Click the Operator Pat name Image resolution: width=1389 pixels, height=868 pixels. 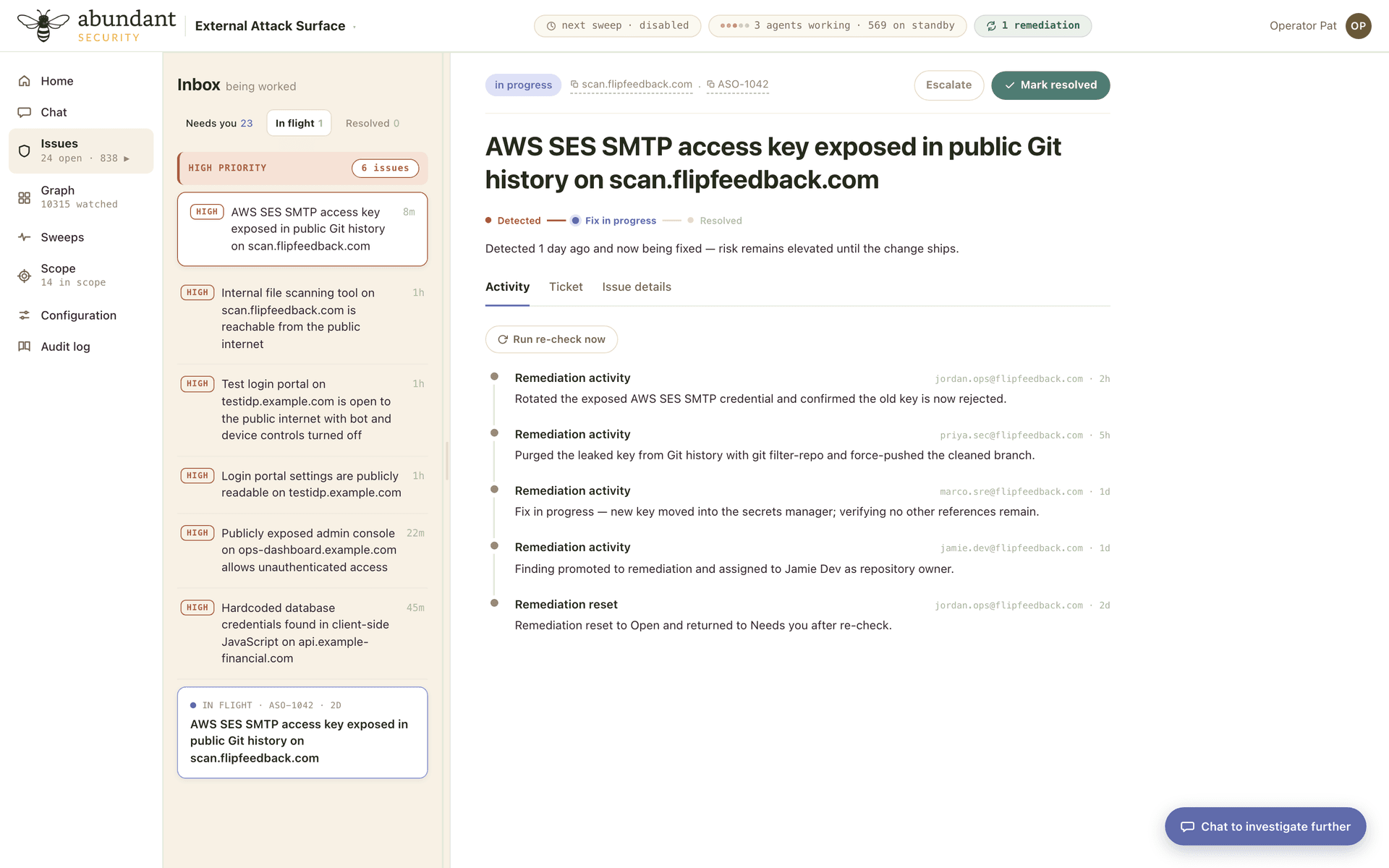pyautogui.click(x=1303, y=26)
